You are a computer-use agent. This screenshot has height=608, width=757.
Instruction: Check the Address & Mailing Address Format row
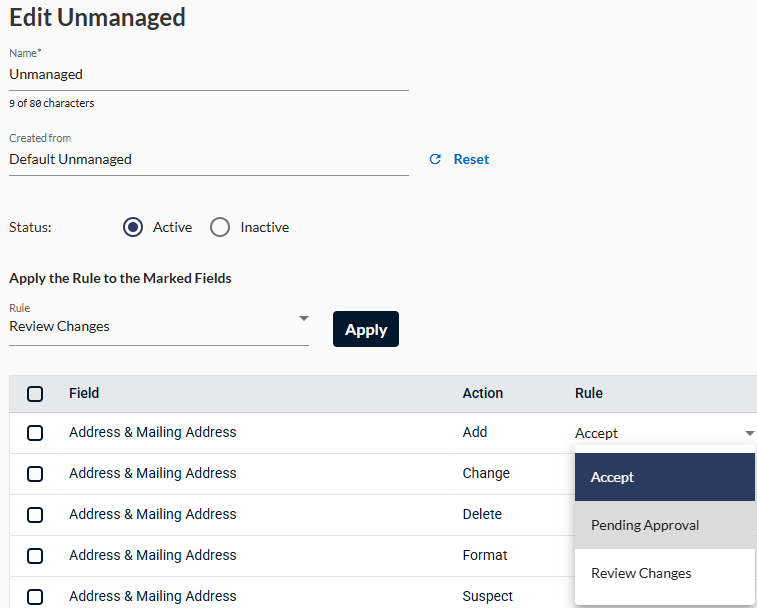pos(35,556)
